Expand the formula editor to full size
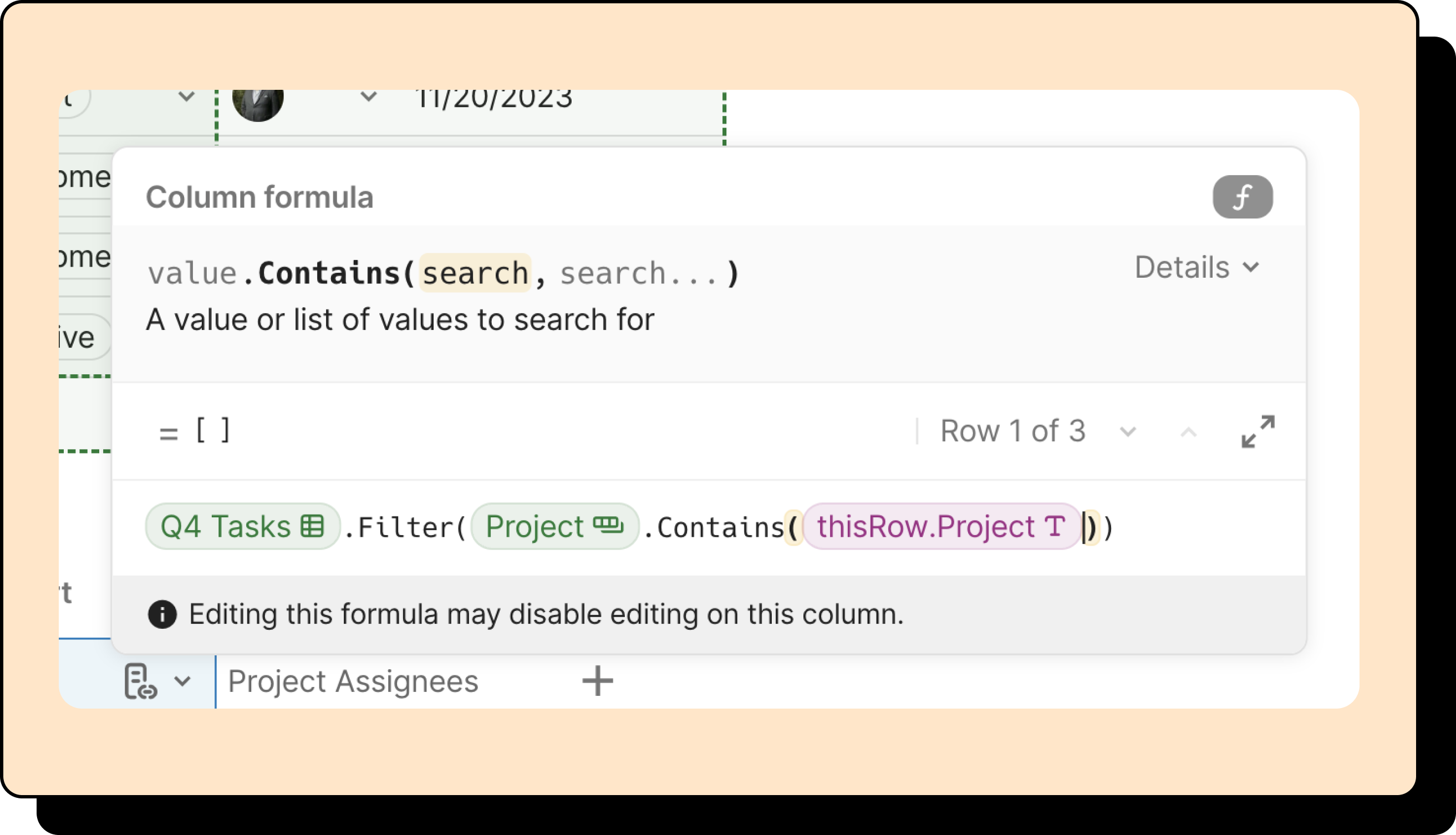The height and width of the screenshot is (835, 1456). point(1257,431)
